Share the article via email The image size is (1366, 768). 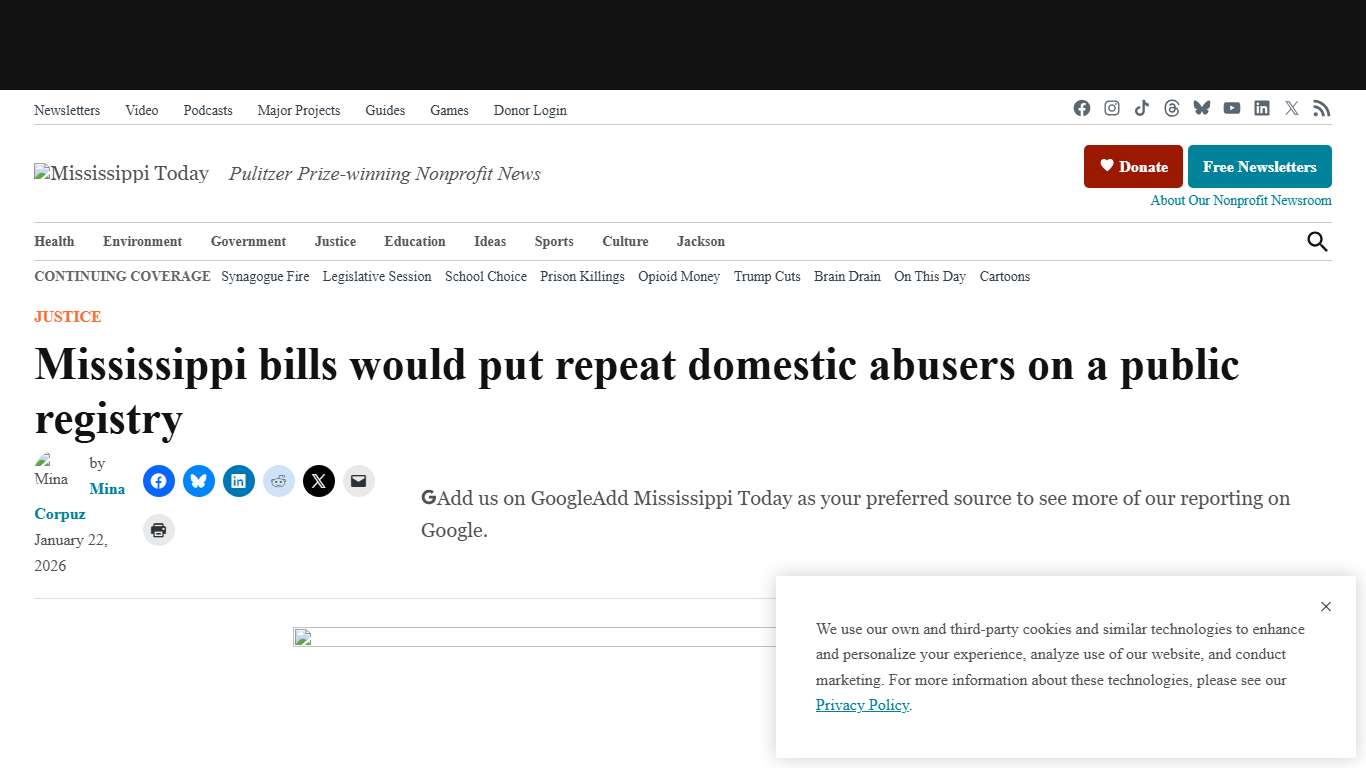359,481
